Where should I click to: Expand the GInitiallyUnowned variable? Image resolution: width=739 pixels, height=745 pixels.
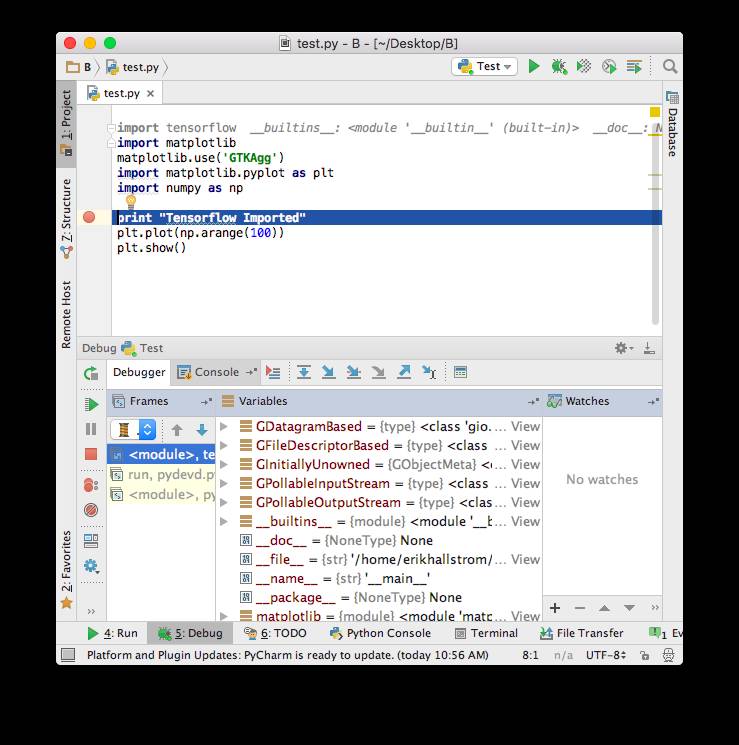(x=224, y=465)
